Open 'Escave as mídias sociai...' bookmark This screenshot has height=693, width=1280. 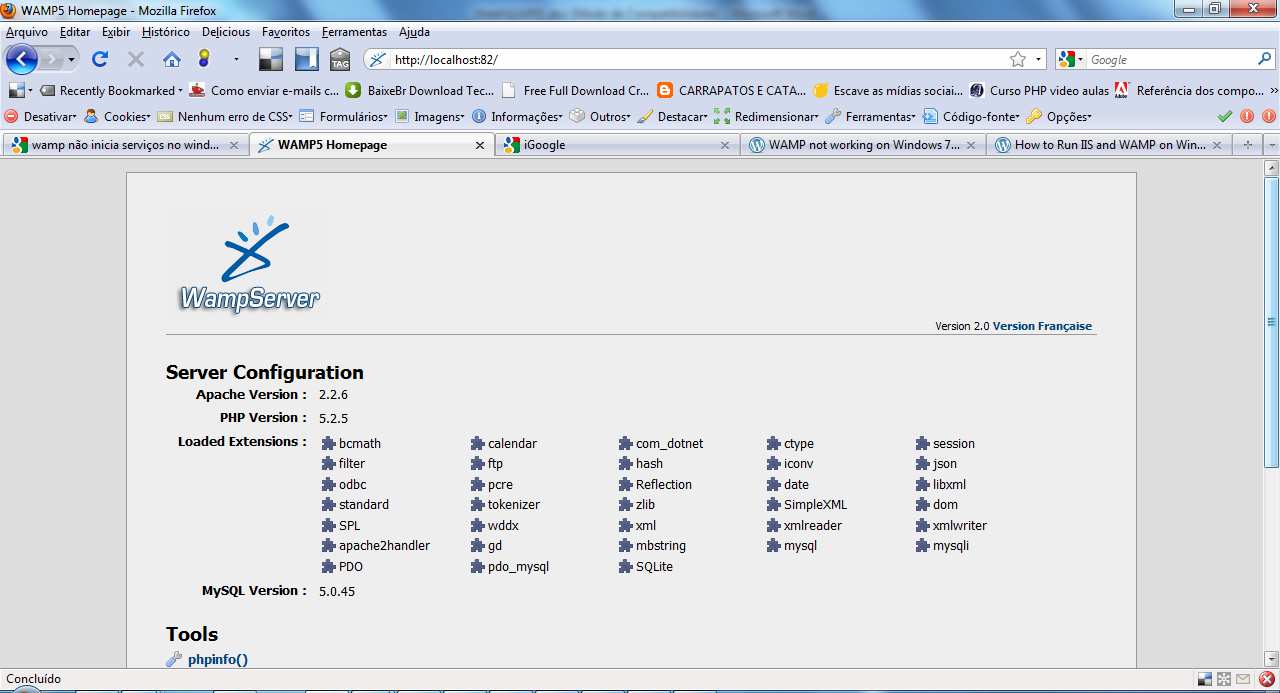(888, 90)
